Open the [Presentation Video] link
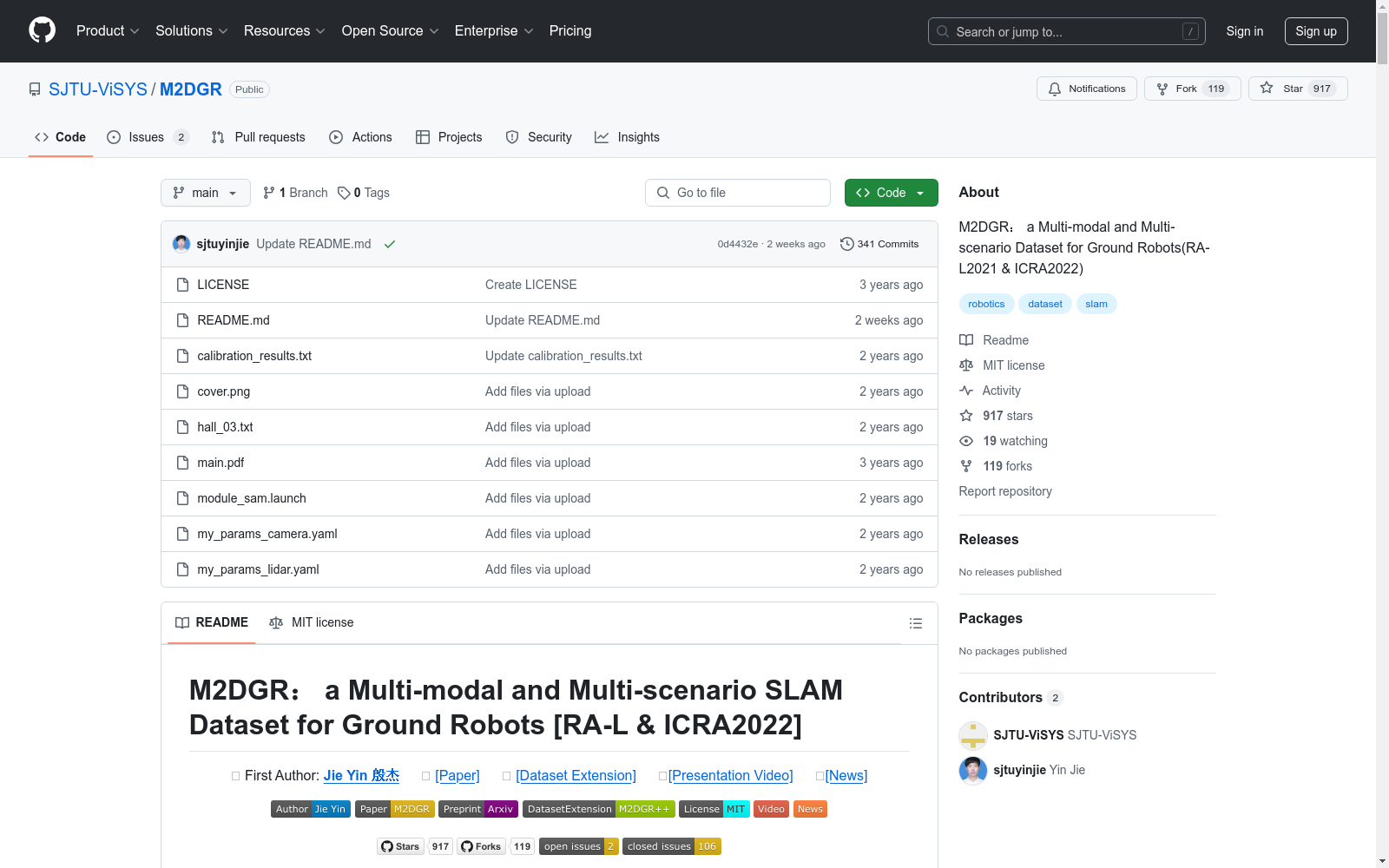This screenshot has height=868, width=1389. (730, 775)
